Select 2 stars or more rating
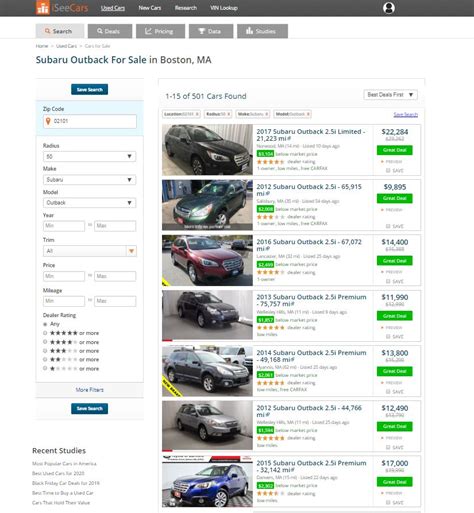Image resolution: width=474 pixels, height=513 pixels. 45,359
